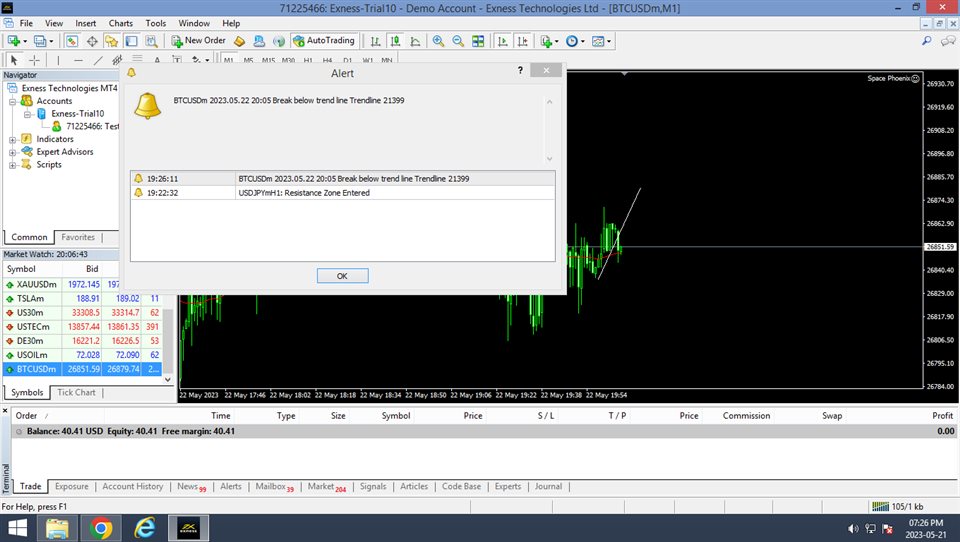Click the person icon after New Order
This screenshot has height=542, width=960.
260,41
